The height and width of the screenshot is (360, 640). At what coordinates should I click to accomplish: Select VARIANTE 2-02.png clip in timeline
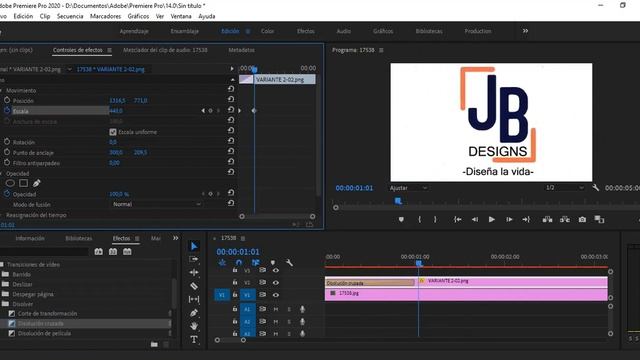(x=513, y=281)
